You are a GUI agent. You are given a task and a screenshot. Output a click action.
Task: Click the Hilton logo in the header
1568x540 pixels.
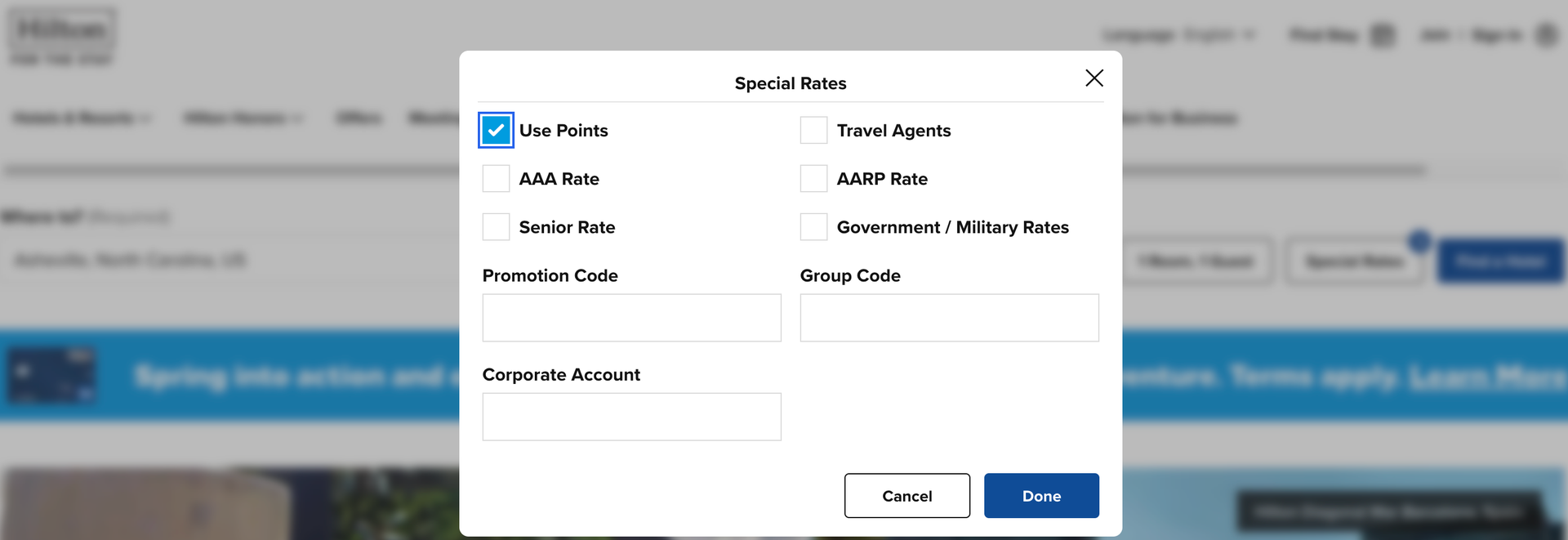pyautogui.click(x=61, y=36)
